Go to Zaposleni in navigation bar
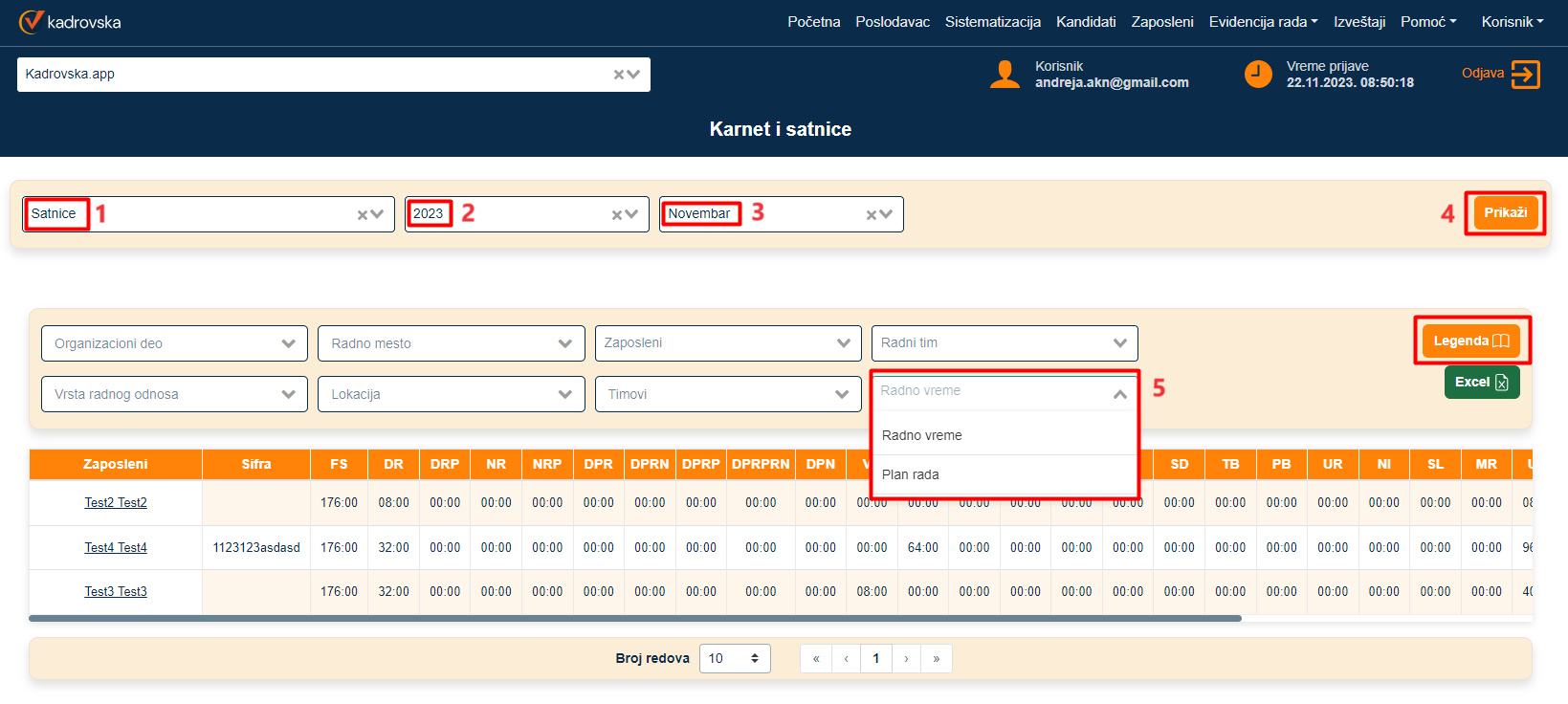Image resolution: width=1568 pixels, height=704 pixels. (x=1161, y=21)
